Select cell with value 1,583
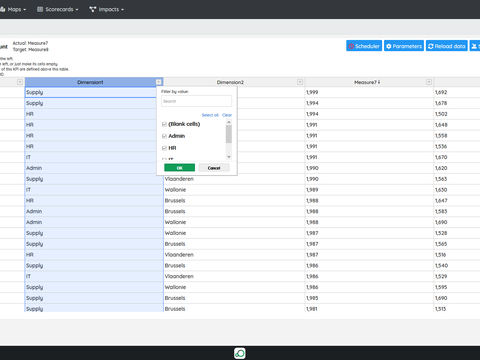This screenshot has height=360, width=480. 457,211
